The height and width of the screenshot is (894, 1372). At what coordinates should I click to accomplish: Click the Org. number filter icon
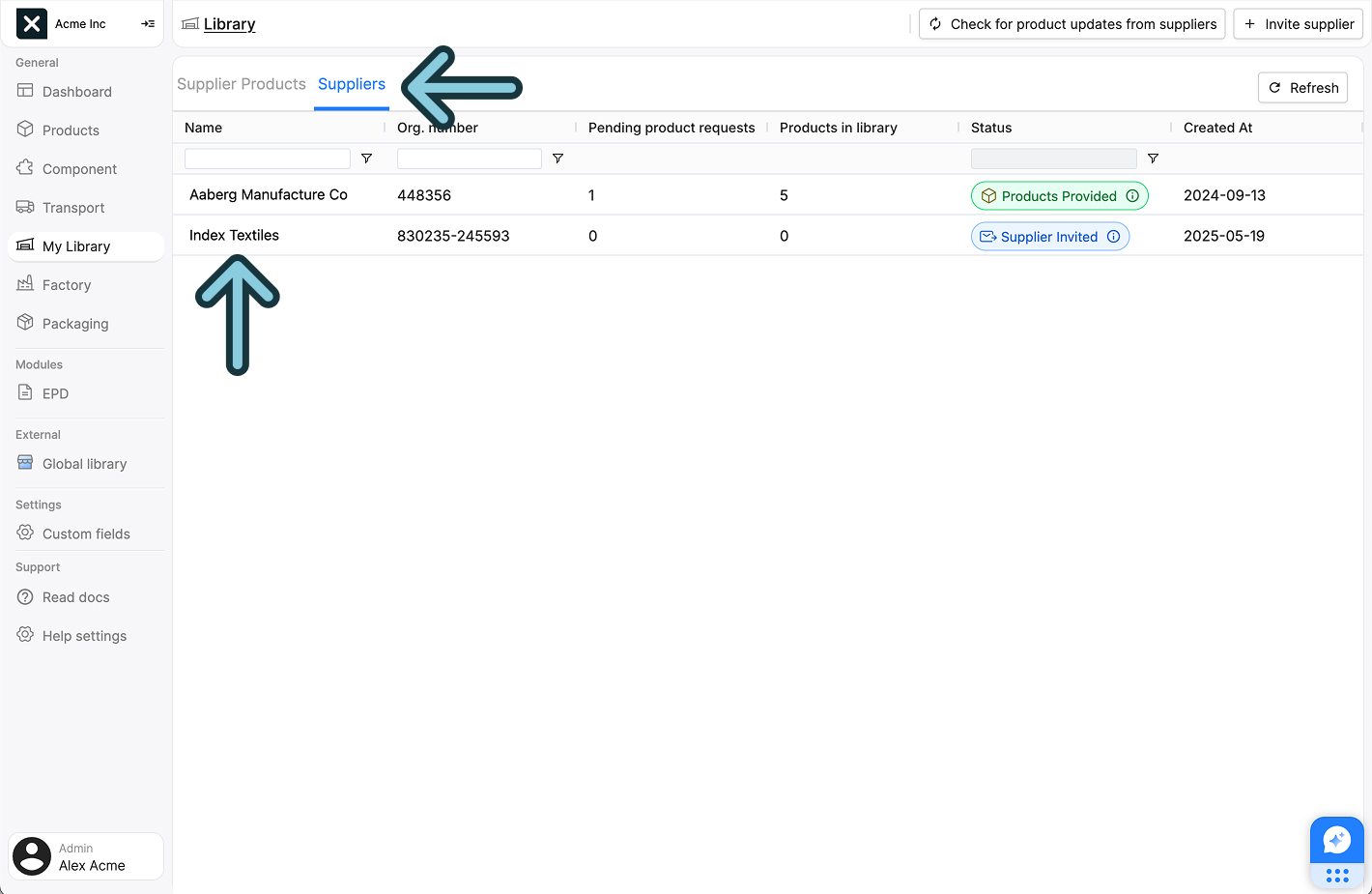(x=557, y=159)
